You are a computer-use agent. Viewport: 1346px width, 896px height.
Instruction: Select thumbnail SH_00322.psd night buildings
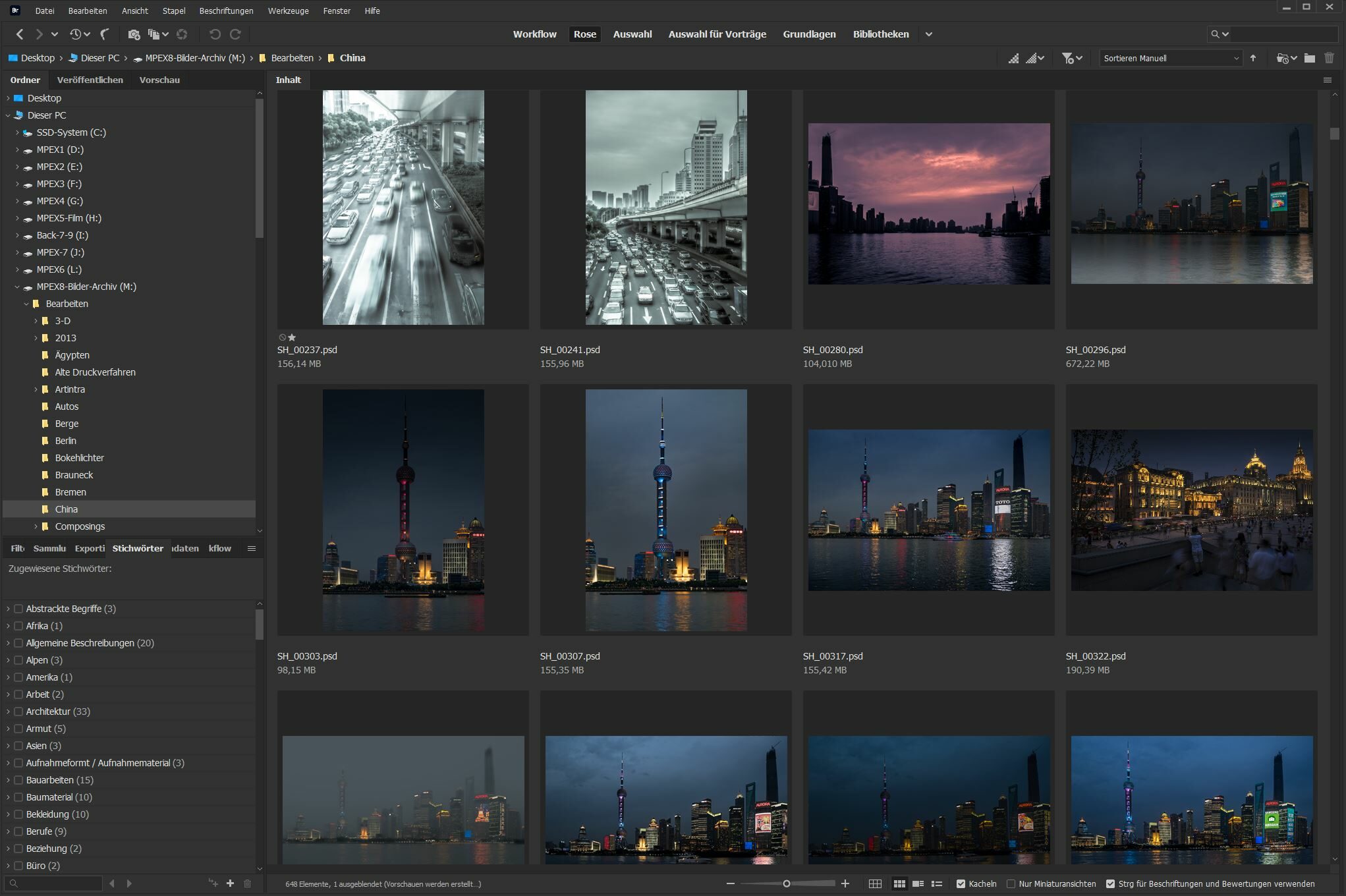pos(1192,510)
